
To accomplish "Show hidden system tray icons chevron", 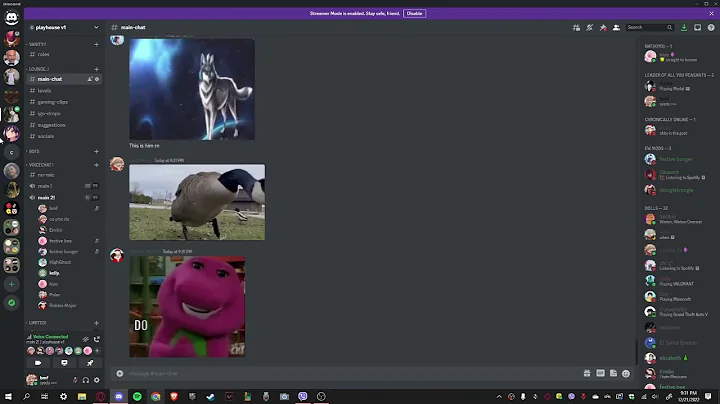I will (x=499, y=396).
